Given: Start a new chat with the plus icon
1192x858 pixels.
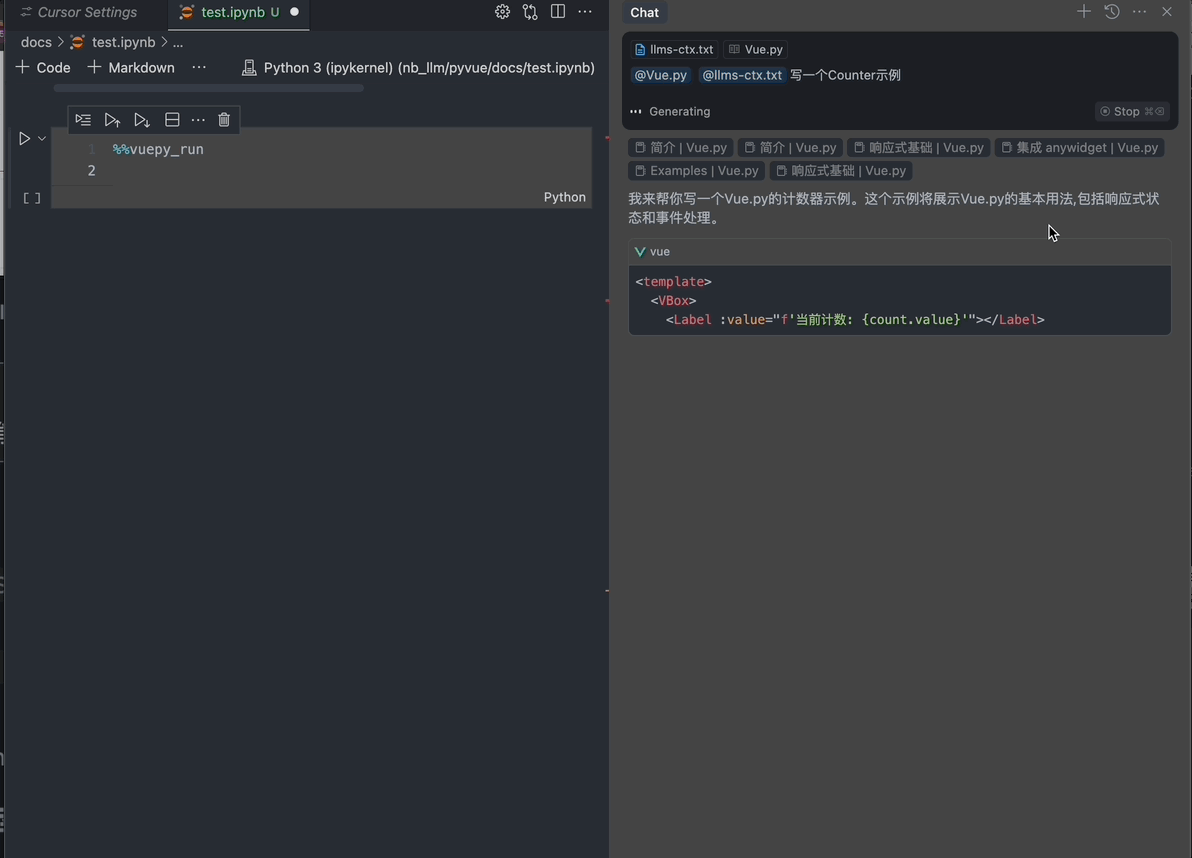Looking at the screenshot, I should (1083, 11).
